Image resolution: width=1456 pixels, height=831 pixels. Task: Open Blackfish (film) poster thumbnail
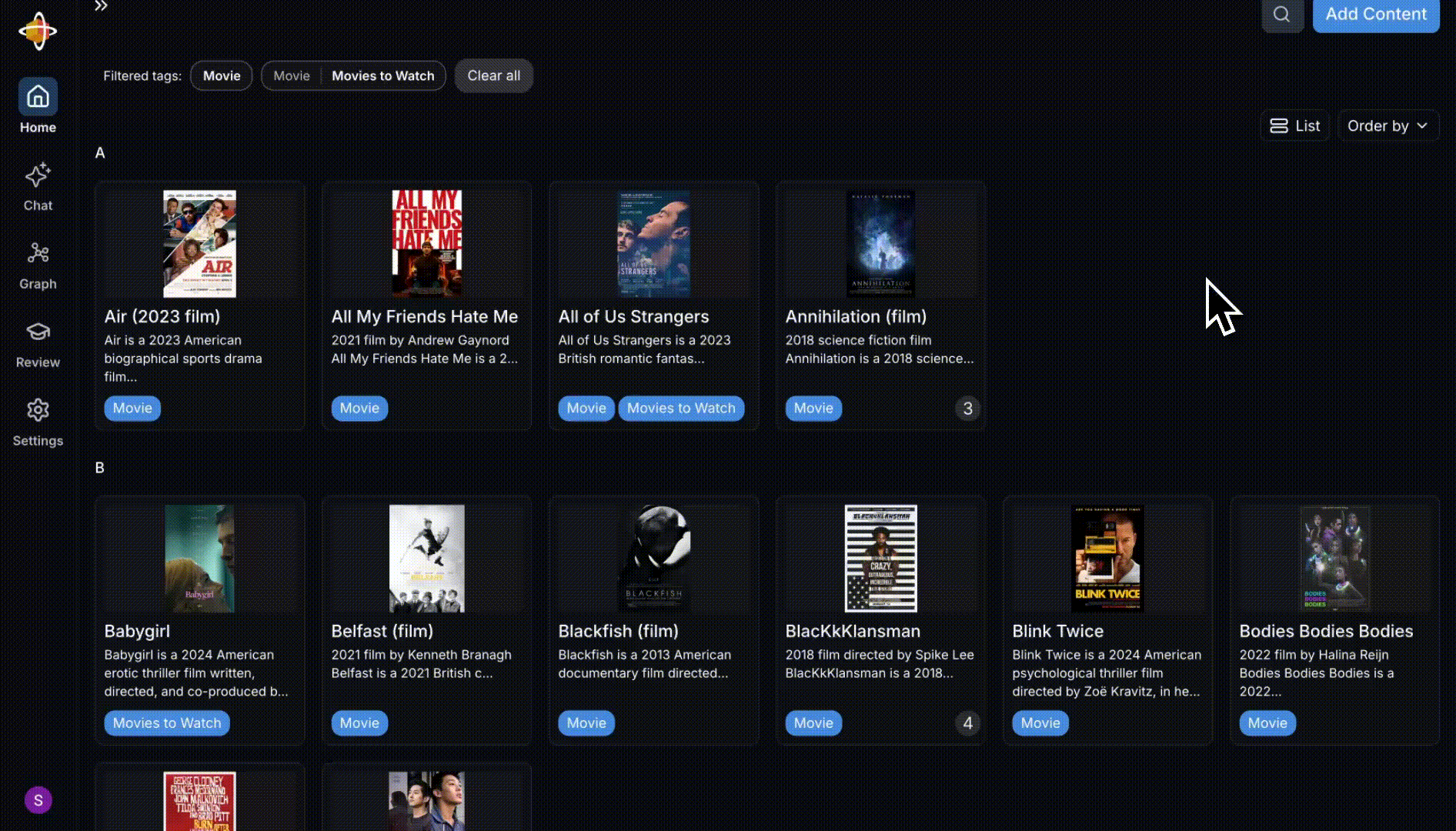[654, 559]
